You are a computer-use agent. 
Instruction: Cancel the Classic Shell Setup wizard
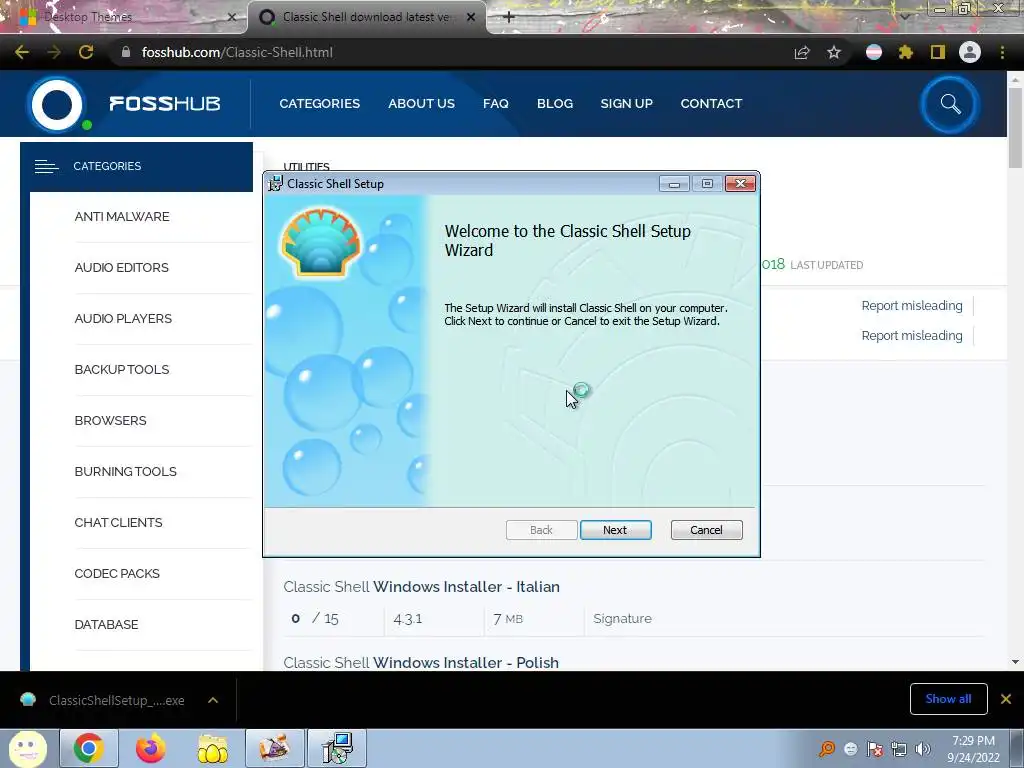706,530
